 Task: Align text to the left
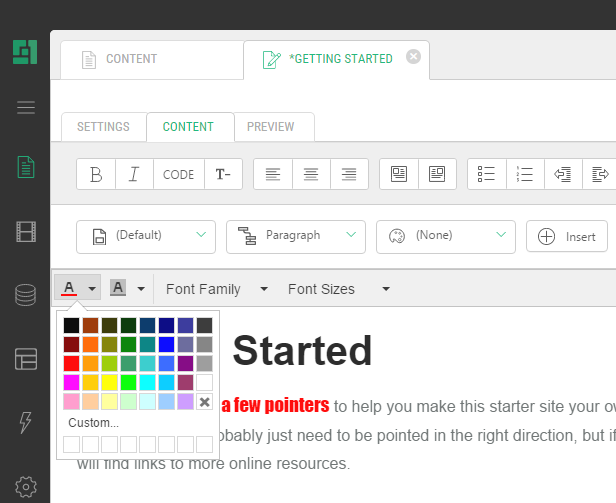pyautogui.click(x=273, y=174)
